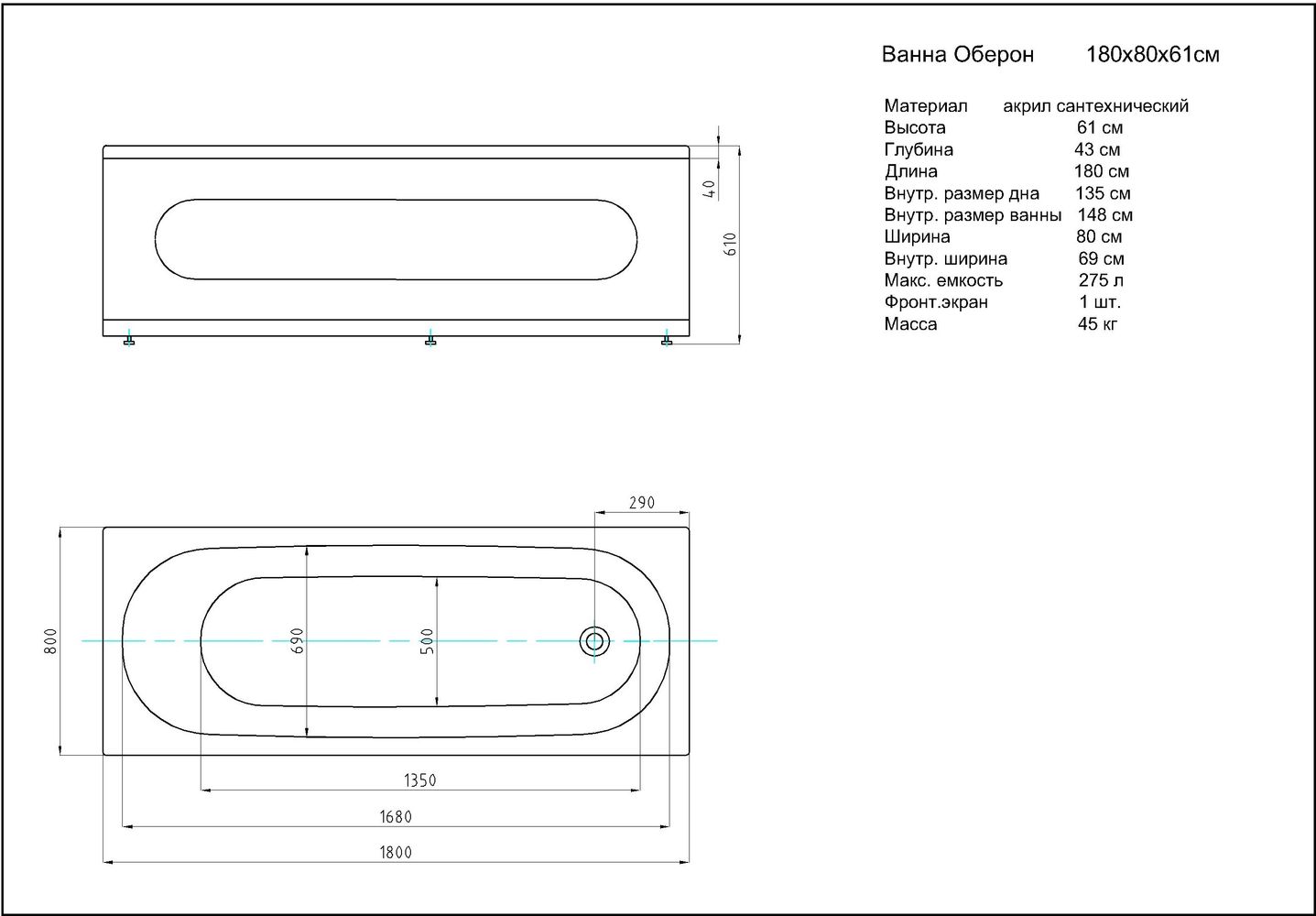Select the Материал specification row
The image size is (1316, 916).
tap(1035, 106)
